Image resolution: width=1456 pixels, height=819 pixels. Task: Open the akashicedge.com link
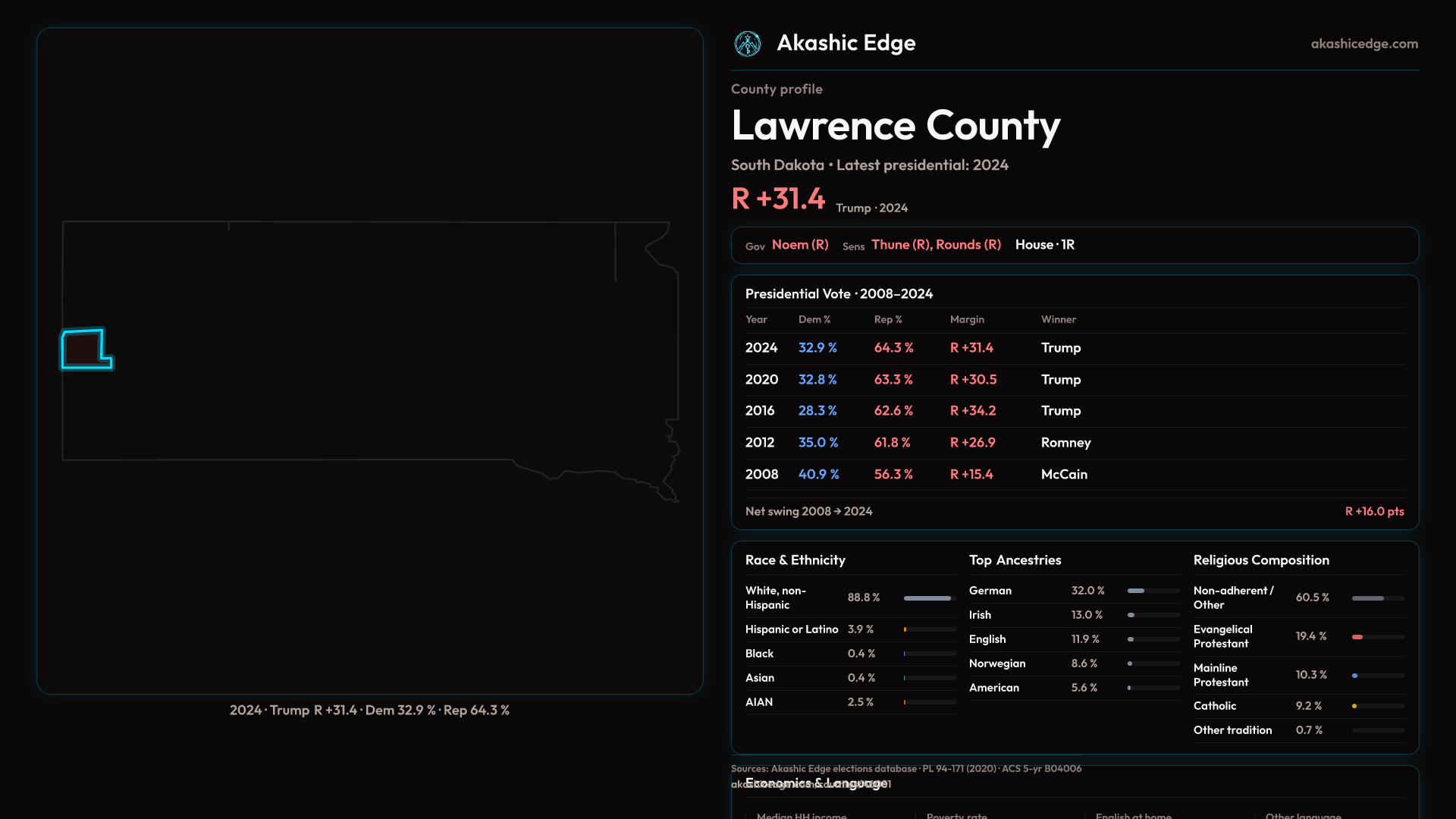(x=1364, y=44)
